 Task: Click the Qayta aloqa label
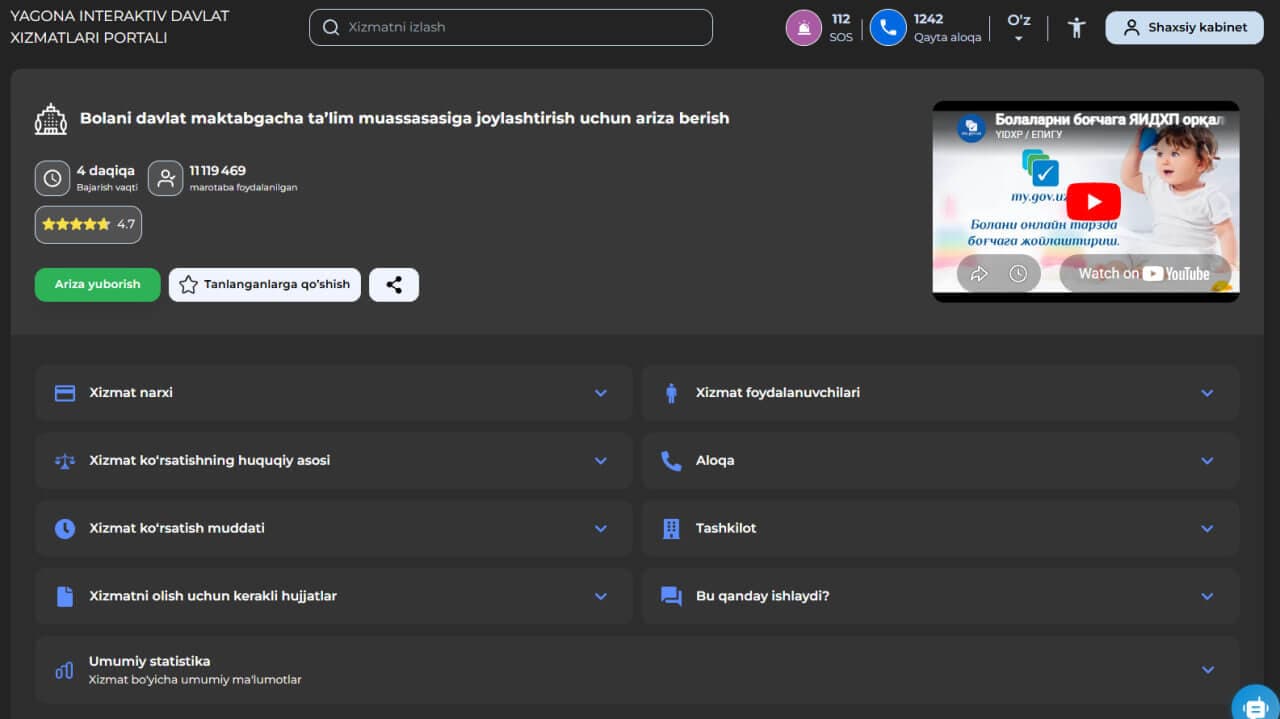pos(948,37)
